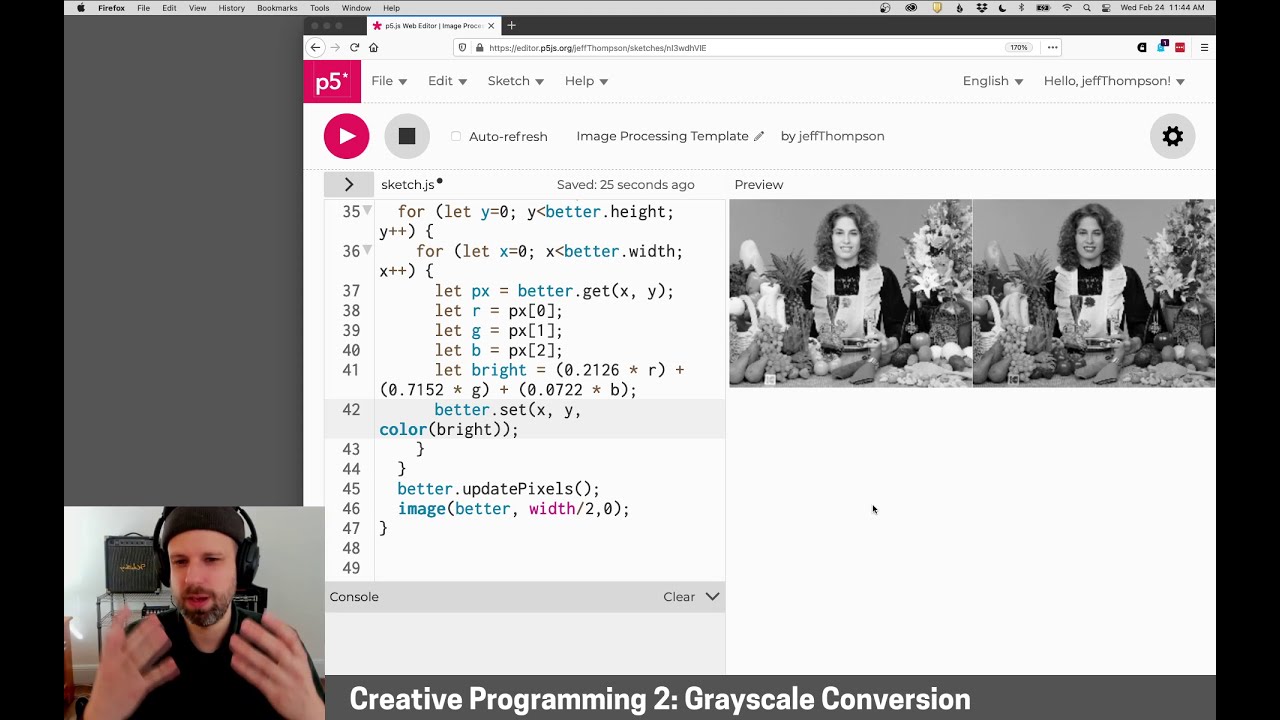Select the sketch.js file tab label
This screenshot has width=1280, height=720.
(x=407, y=184)
